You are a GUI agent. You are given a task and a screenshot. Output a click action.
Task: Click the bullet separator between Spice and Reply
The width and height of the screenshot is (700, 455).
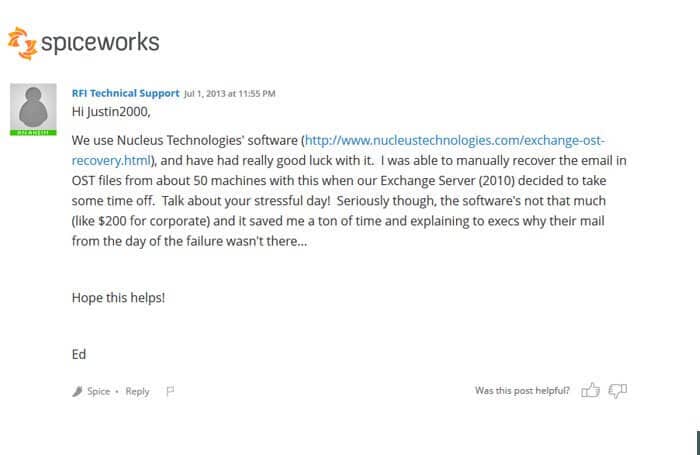tap(117, 392)
